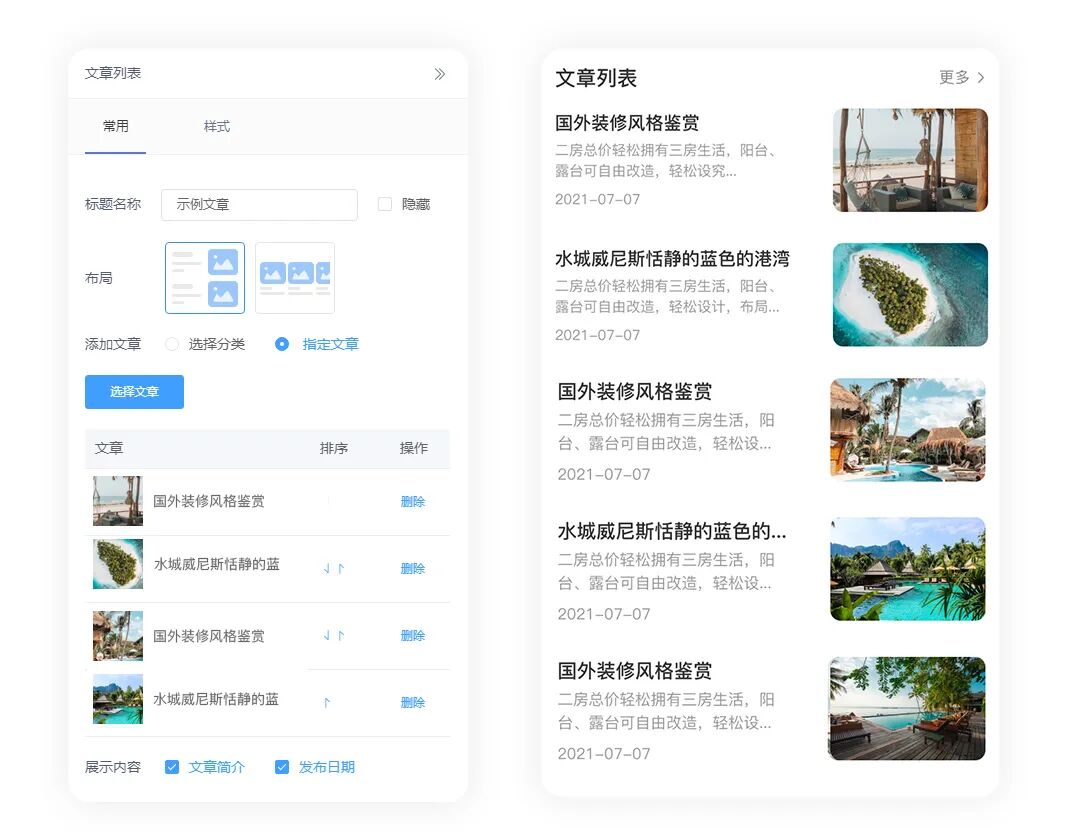
Task: Delete the thatched-hut article row
Action: click(412, 635)
